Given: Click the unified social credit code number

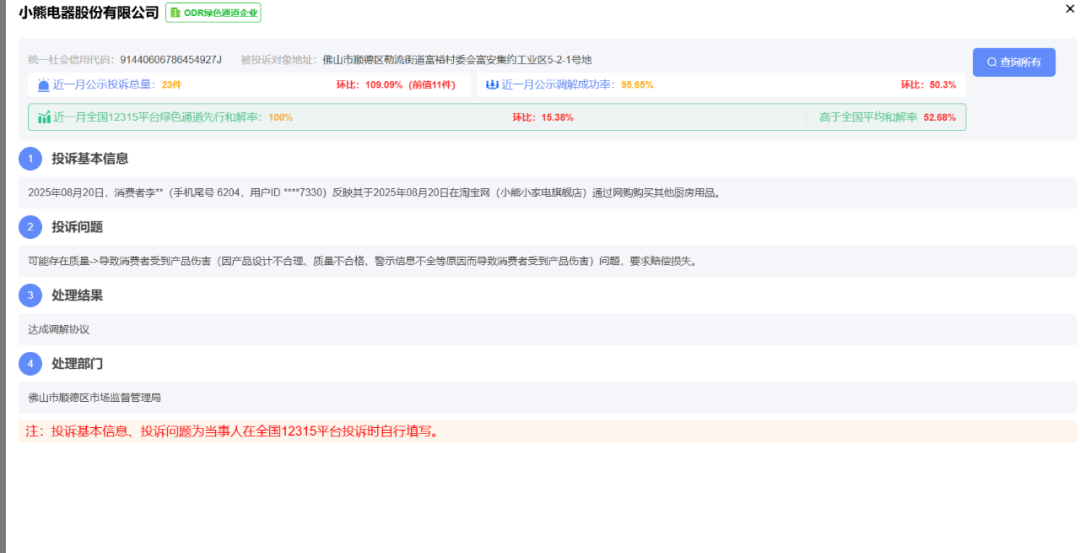Looking at the screenshot, I should point(171,60).
